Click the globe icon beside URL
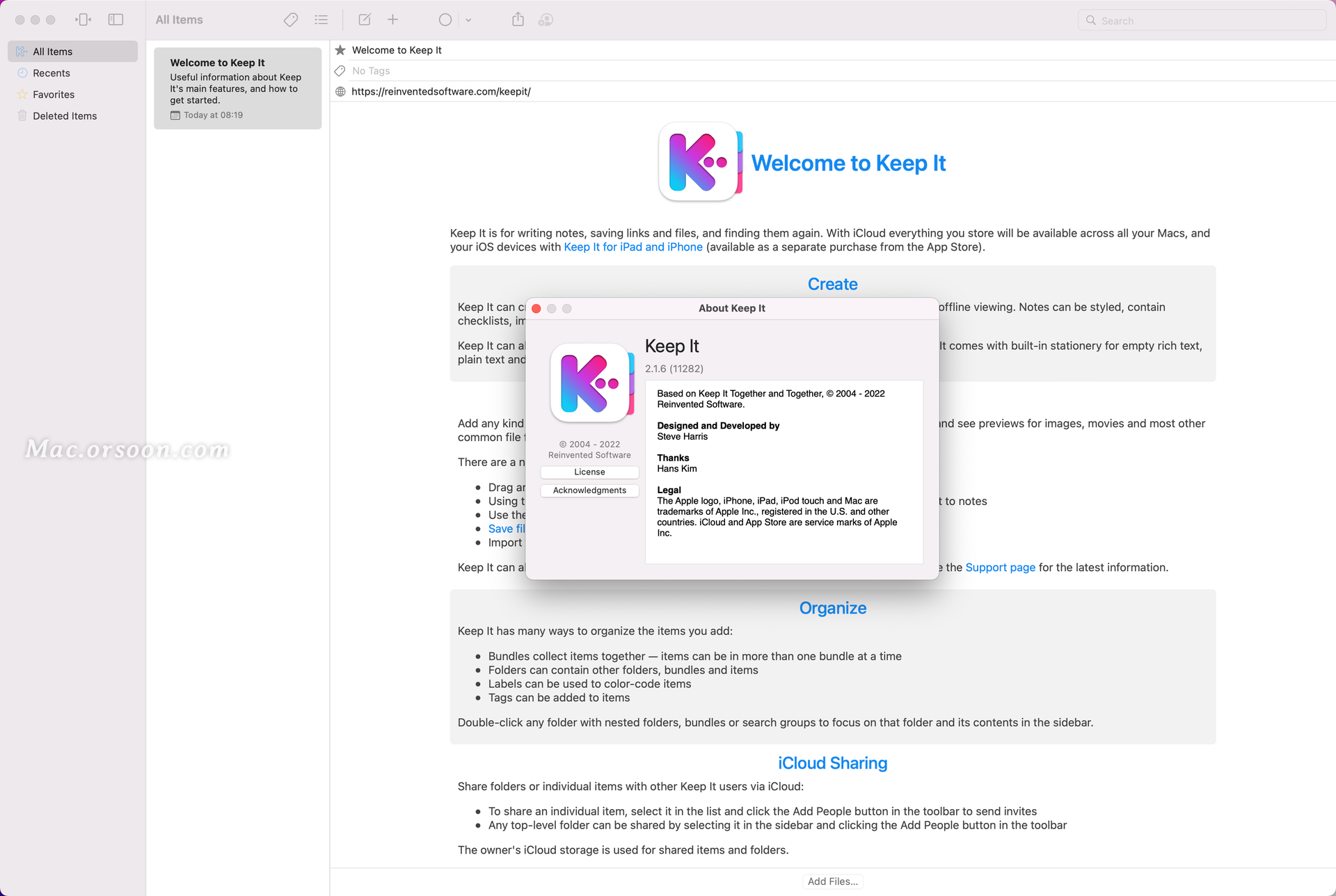The width and height of the screenshot is (1336, 896). tap(340, 92)
